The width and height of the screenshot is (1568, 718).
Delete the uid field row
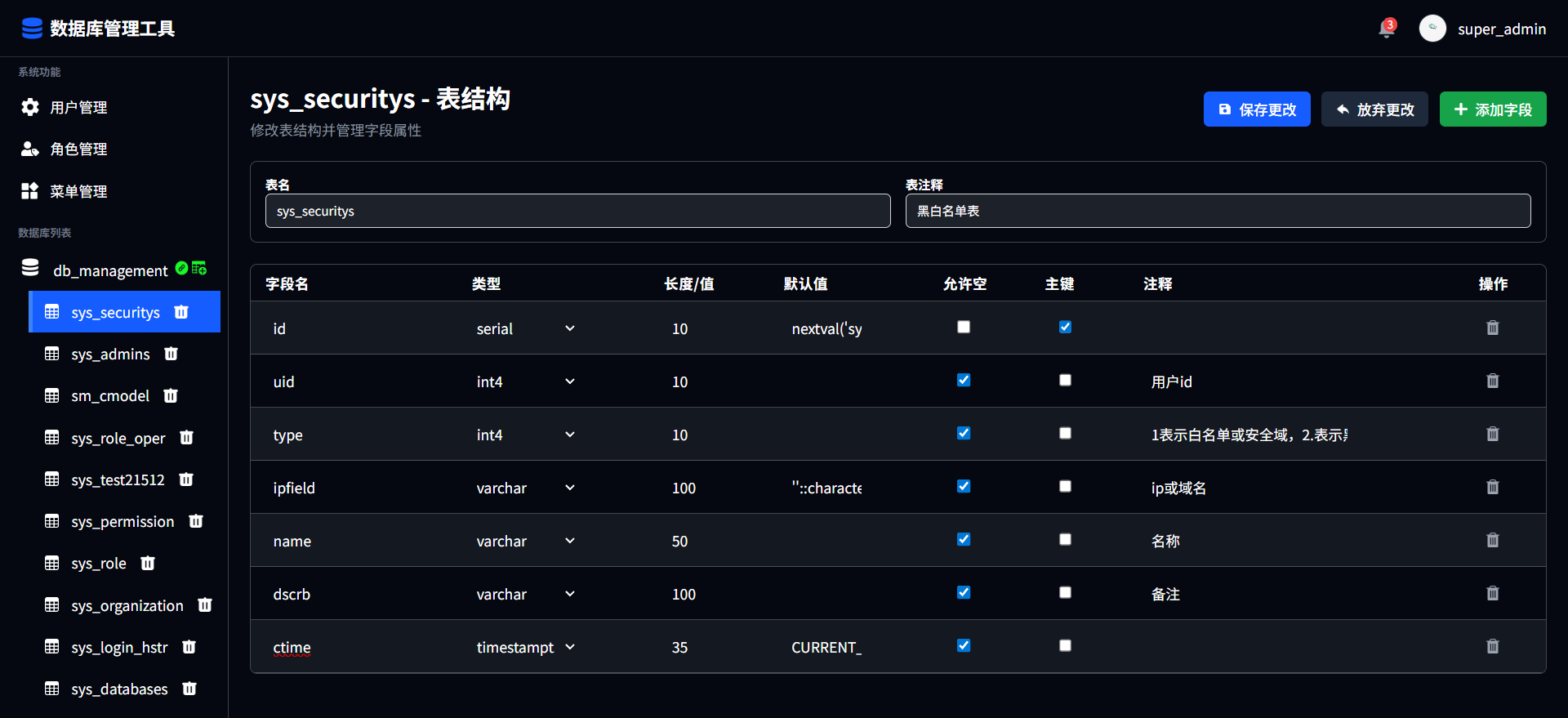tap(1492, 381)
